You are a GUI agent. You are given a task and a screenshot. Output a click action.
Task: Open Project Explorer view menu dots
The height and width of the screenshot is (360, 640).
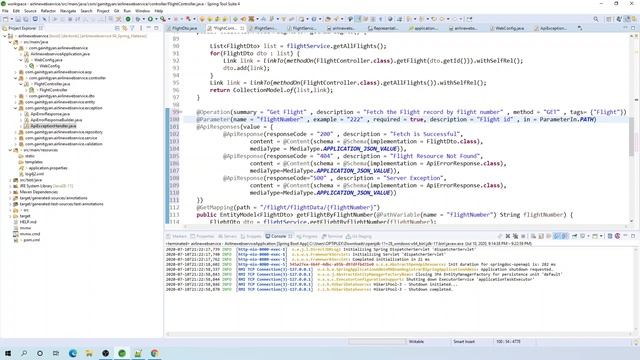141,28
